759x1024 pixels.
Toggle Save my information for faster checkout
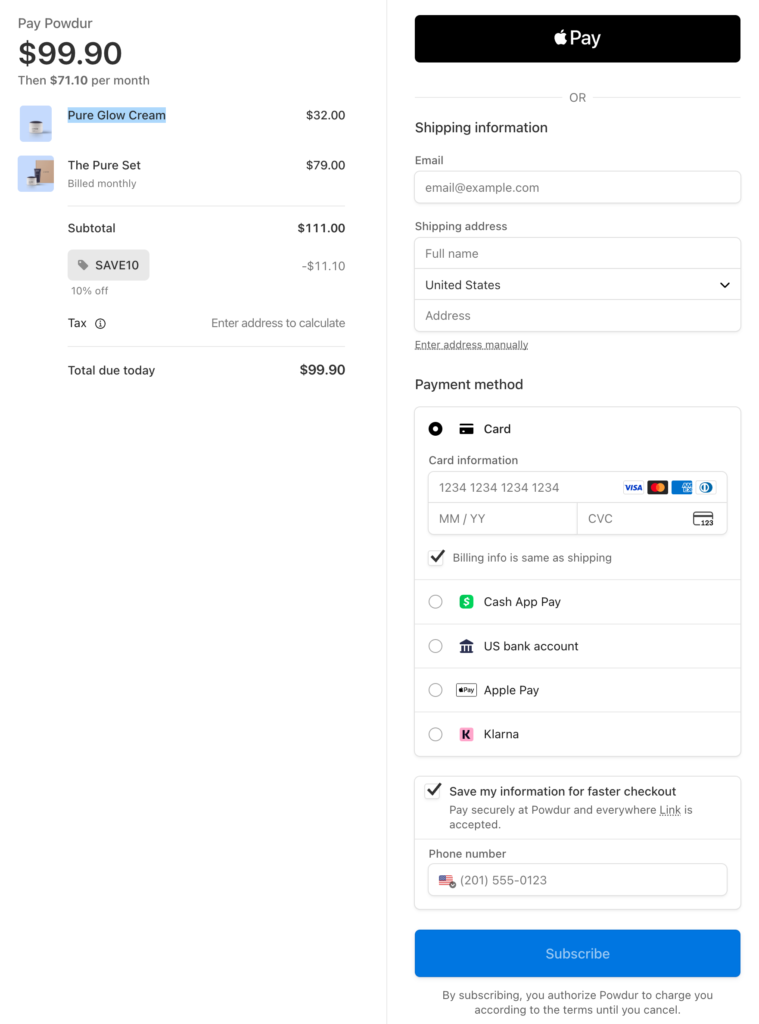coord(433,791)
